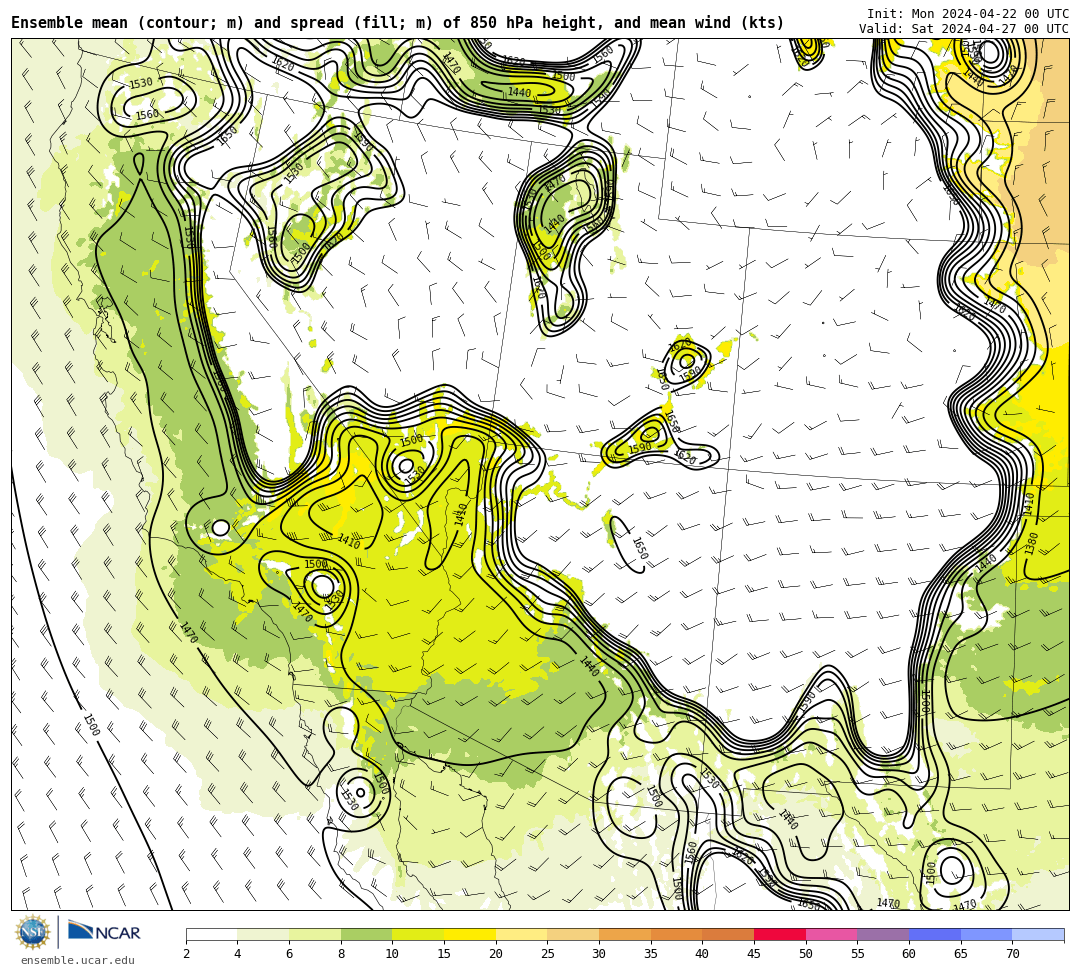Pick the orange 30–35 colorbar swatch
The image size is (1080, 973).
click(x=625, y=934)
